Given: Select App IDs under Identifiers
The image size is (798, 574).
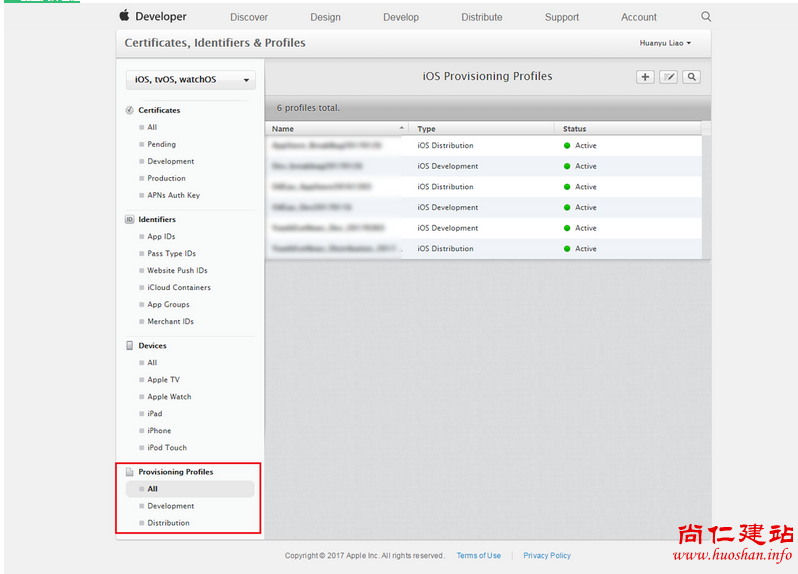Looking at the screenshot, I should coord(161,237).
